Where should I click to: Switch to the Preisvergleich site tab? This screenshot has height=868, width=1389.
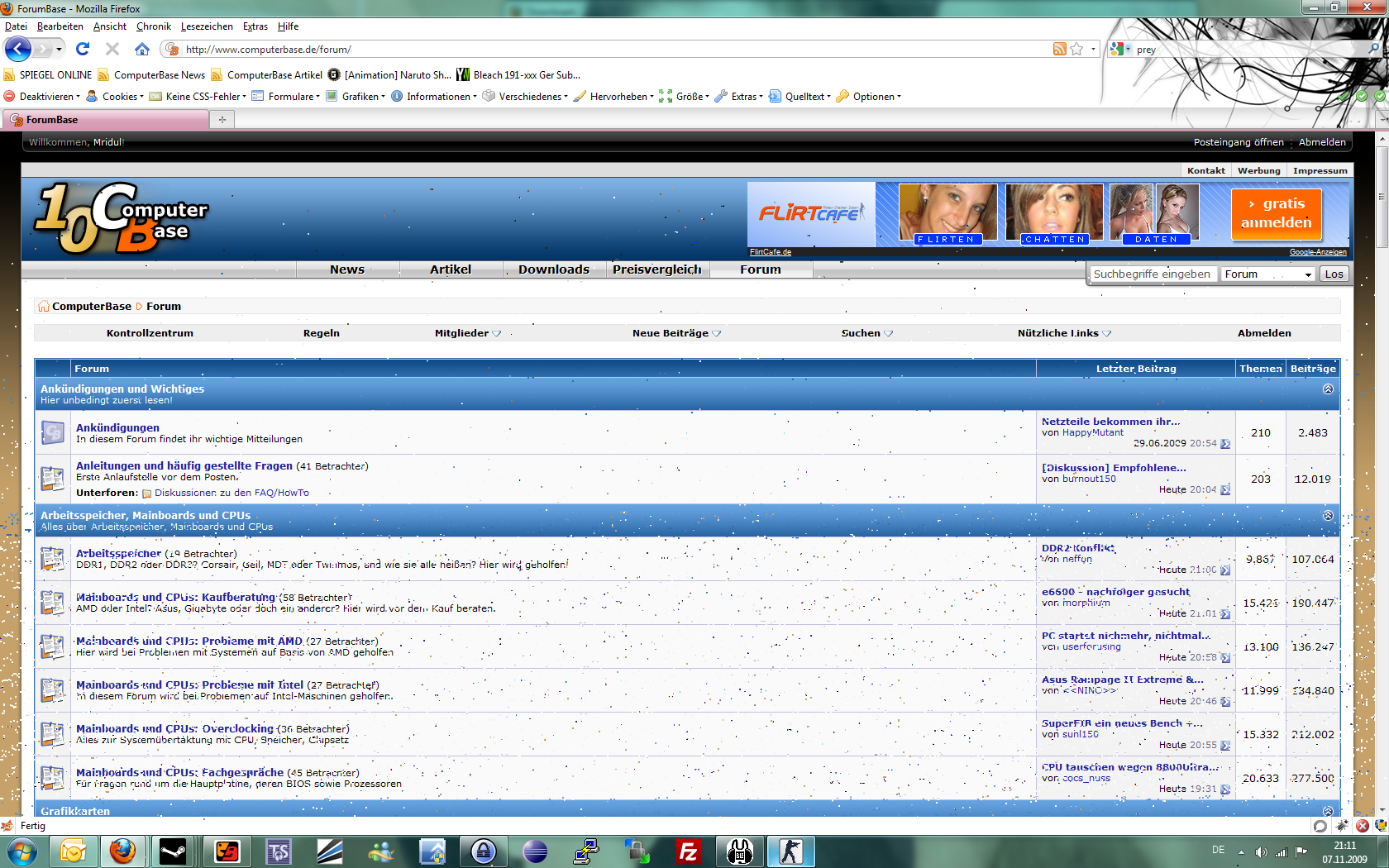pyautogui.click(x=657, y=269)
